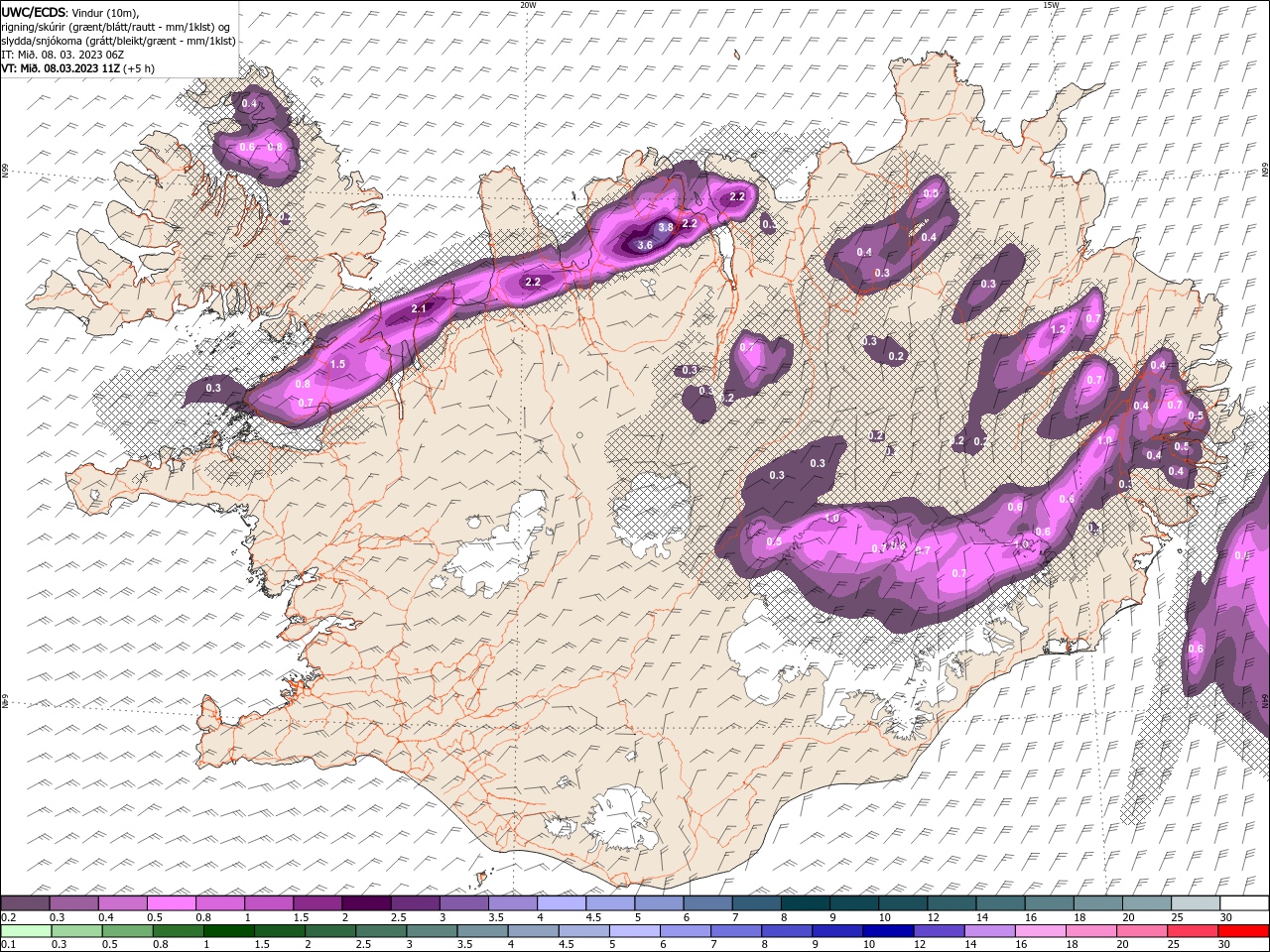1270x952 pixels.
Task: Click the 20W longitude label
Action: pos(528,5)
